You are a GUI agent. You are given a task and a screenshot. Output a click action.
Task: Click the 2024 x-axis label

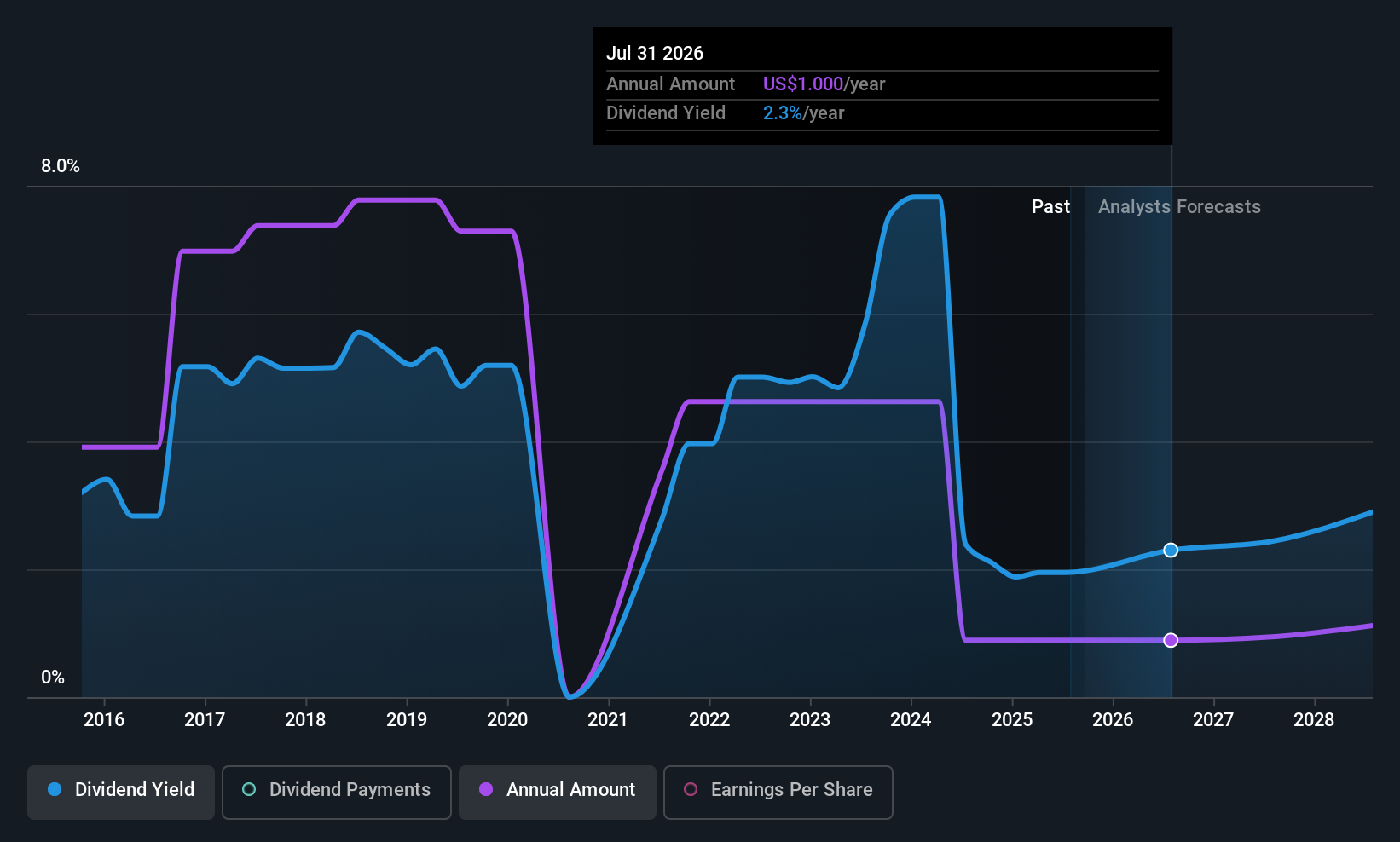[x=911, y=720]
